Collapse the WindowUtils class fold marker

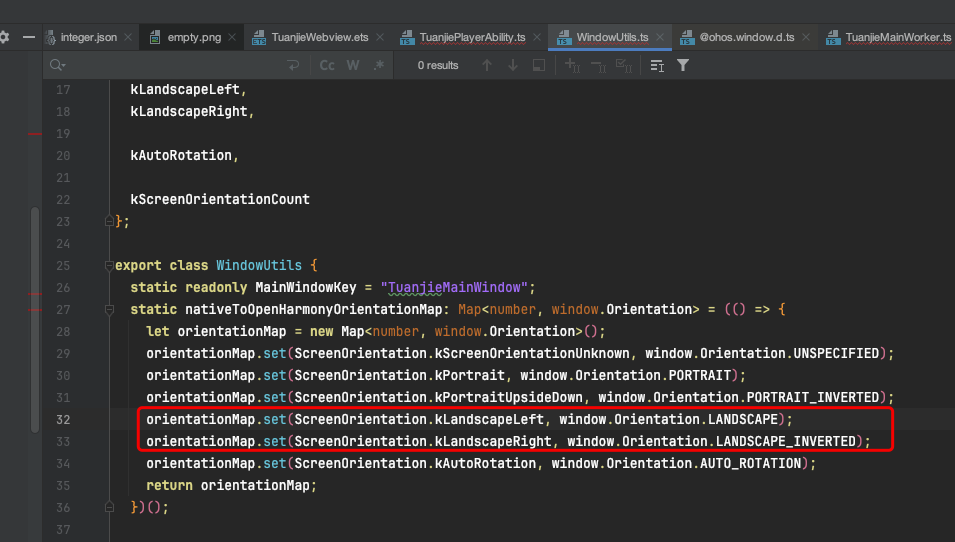click(110, 266)
